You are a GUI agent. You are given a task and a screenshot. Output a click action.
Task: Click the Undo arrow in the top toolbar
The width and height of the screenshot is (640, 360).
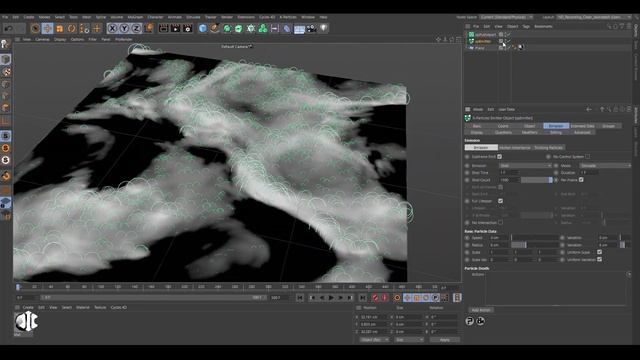coord(8,28)
